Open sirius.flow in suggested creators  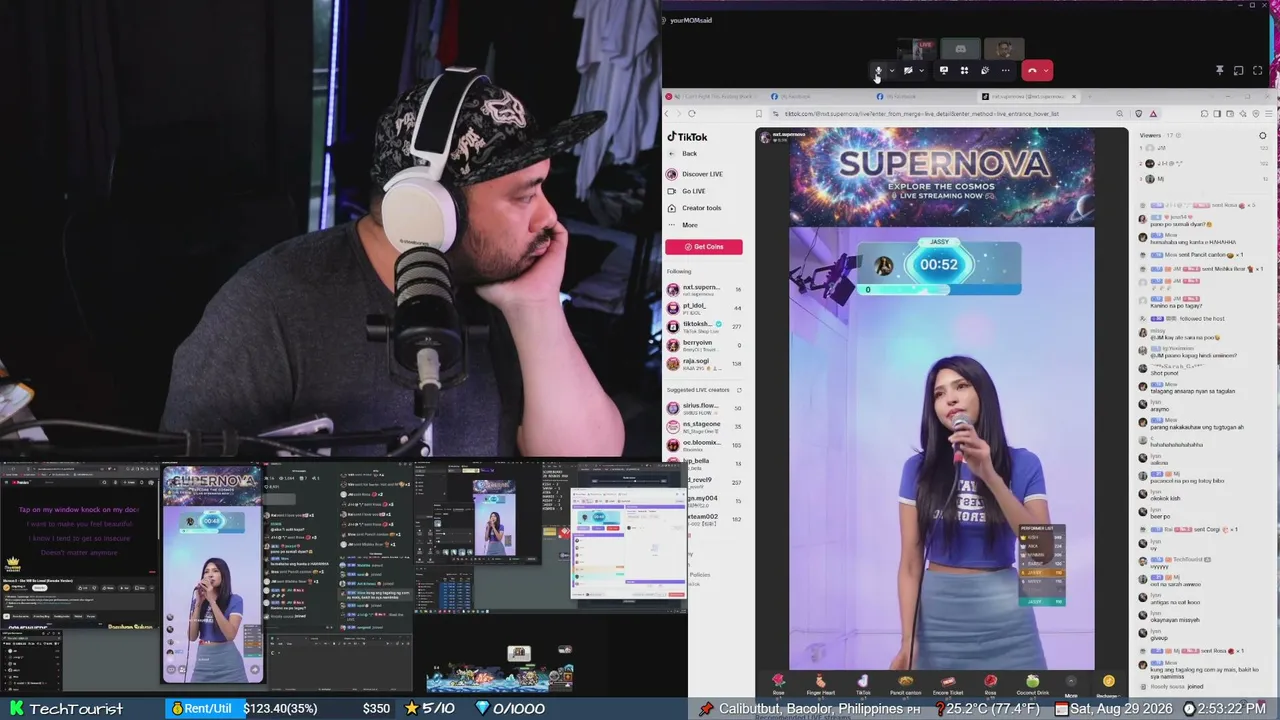click(706, 408)
